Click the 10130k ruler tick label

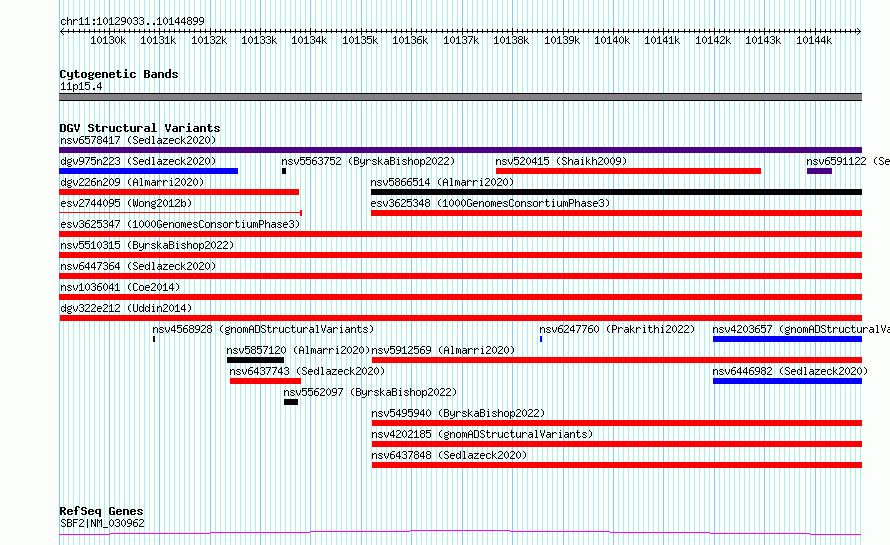point(108,40)
